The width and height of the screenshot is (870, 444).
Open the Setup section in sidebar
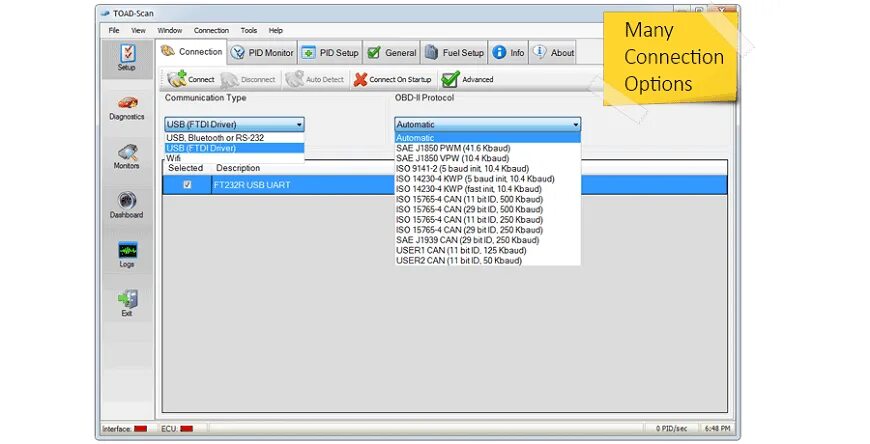[x=127, y=58]
